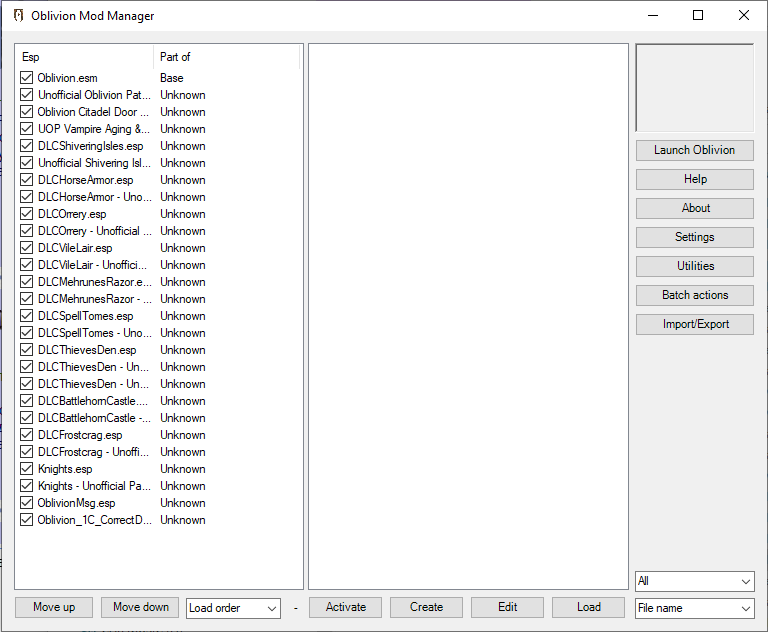Click the Move down button
Screen dimensions: 768x632
(x=141, y=607)
